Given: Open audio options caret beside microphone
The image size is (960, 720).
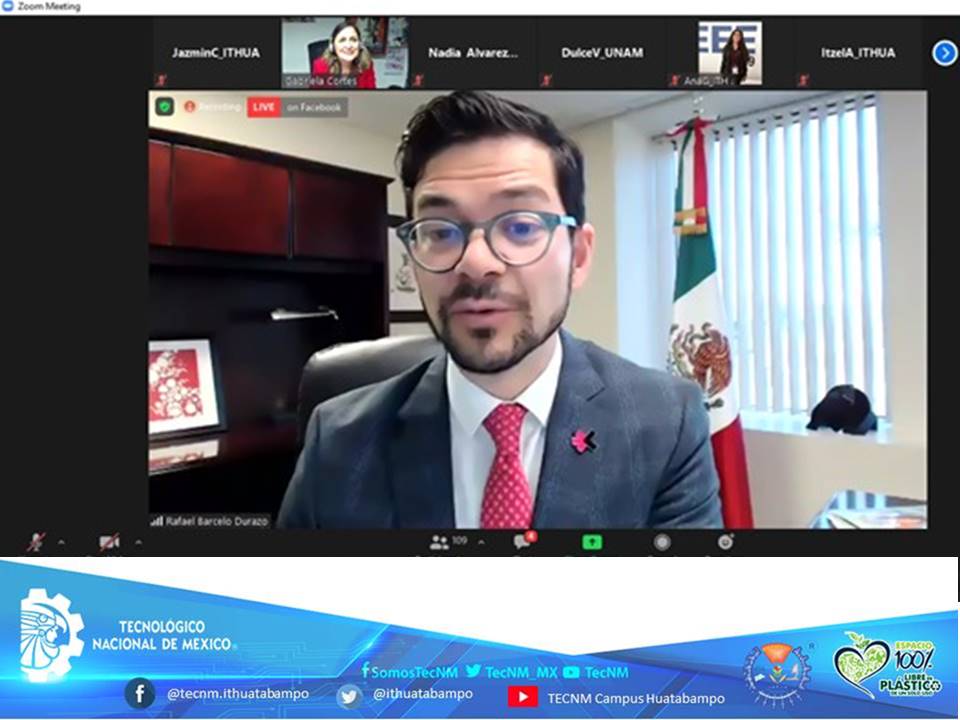Looking at the screenshot, I should 61,542.
